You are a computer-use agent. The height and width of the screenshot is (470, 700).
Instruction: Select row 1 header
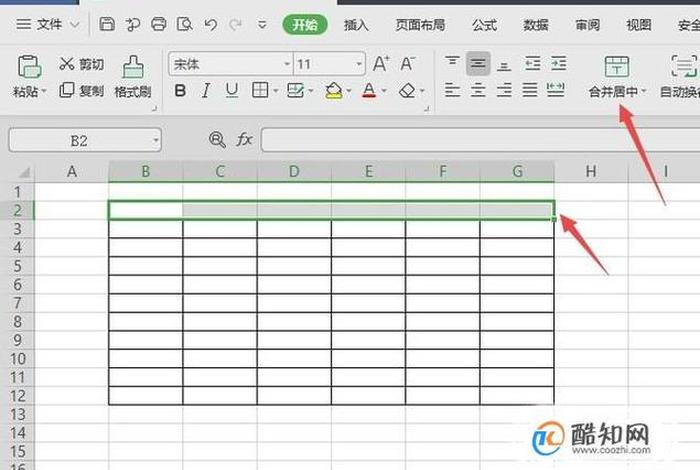[18, 192]
